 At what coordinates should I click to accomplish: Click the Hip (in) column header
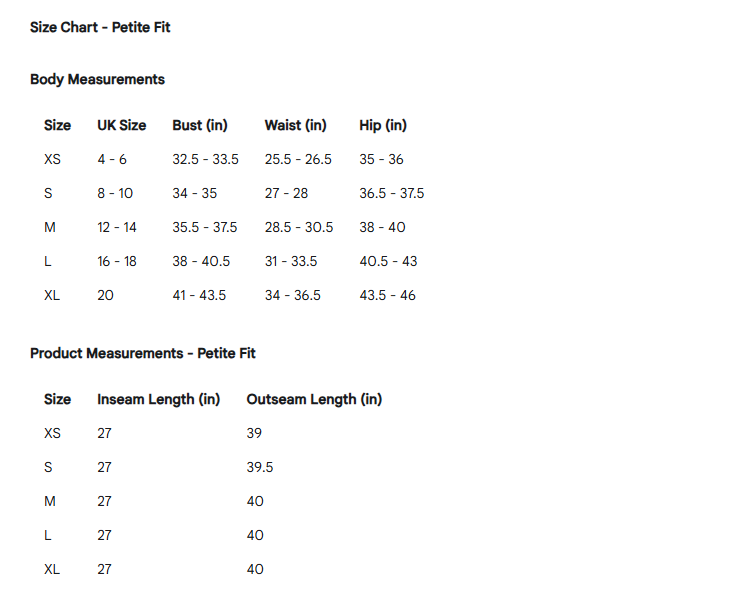(x=383, y=125)
